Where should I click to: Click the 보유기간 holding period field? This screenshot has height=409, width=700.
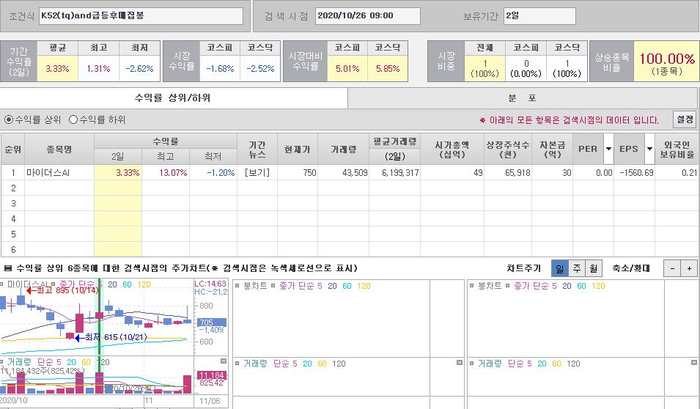tap(539, 16)
